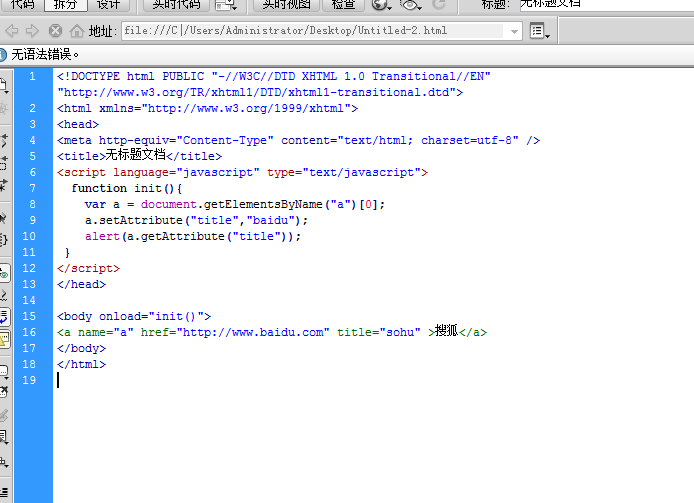Switch to the 拆分 view
This screenshot has height=503, width=694.
(x=65, y=4)
